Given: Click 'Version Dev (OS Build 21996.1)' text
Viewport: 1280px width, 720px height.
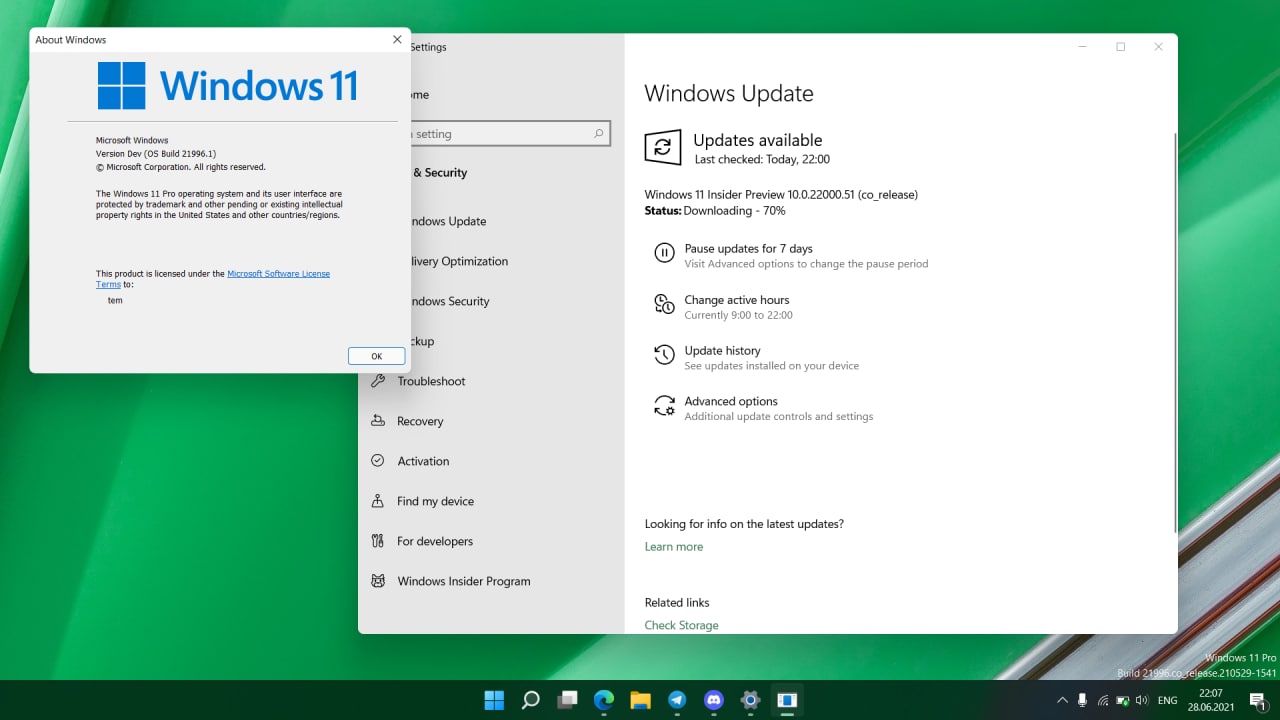Looking at the screenshot, I should pos(156,154).
